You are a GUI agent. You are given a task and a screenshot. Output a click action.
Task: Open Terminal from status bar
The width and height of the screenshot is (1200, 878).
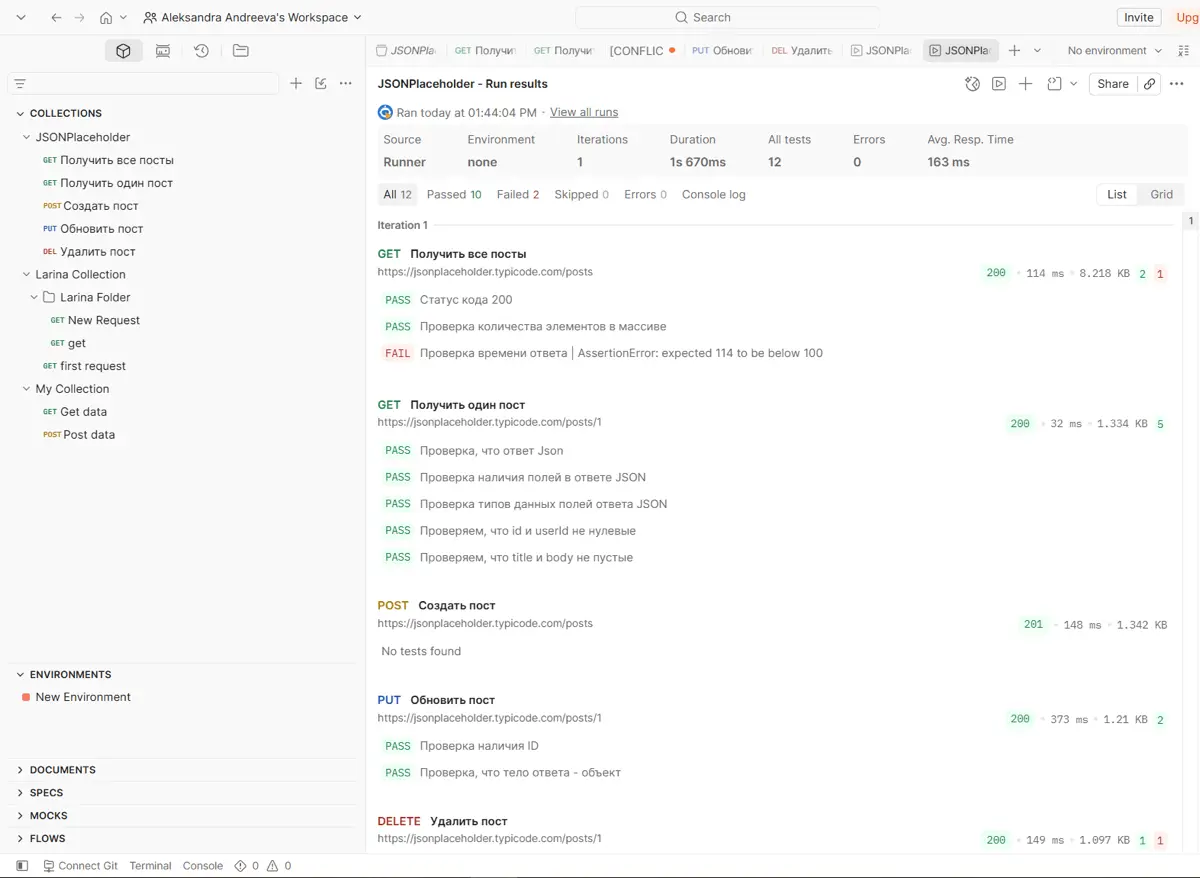tap(150, 866)
